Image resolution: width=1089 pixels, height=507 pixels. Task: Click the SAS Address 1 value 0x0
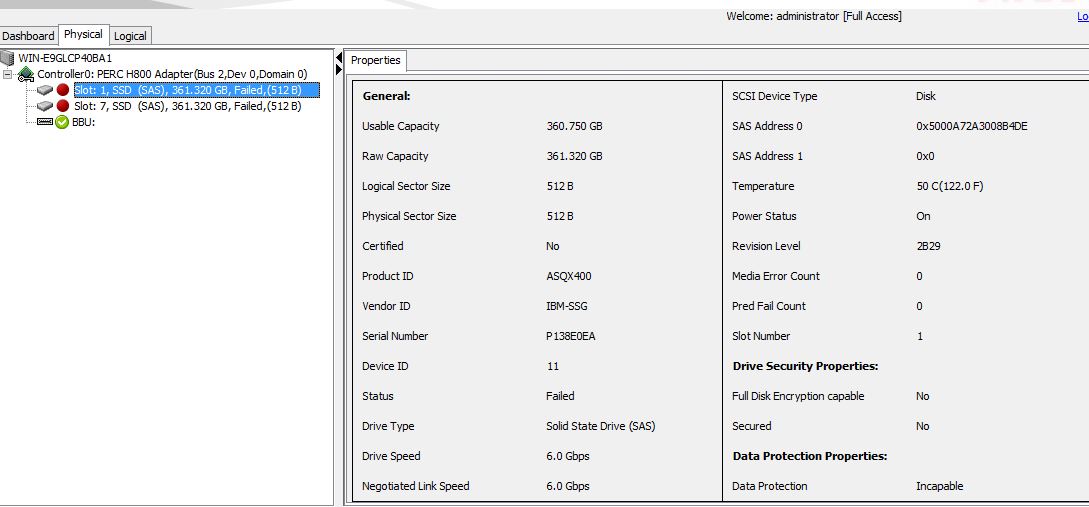coord(925,156)
